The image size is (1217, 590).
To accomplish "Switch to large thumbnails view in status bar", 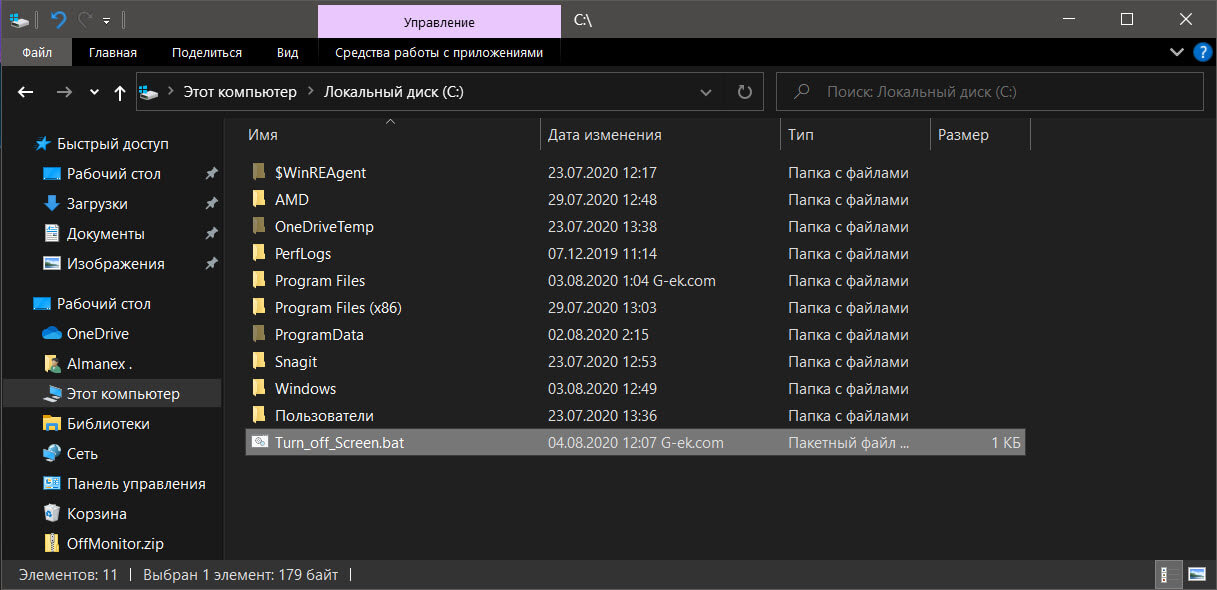I will [x=1196, y=575].
